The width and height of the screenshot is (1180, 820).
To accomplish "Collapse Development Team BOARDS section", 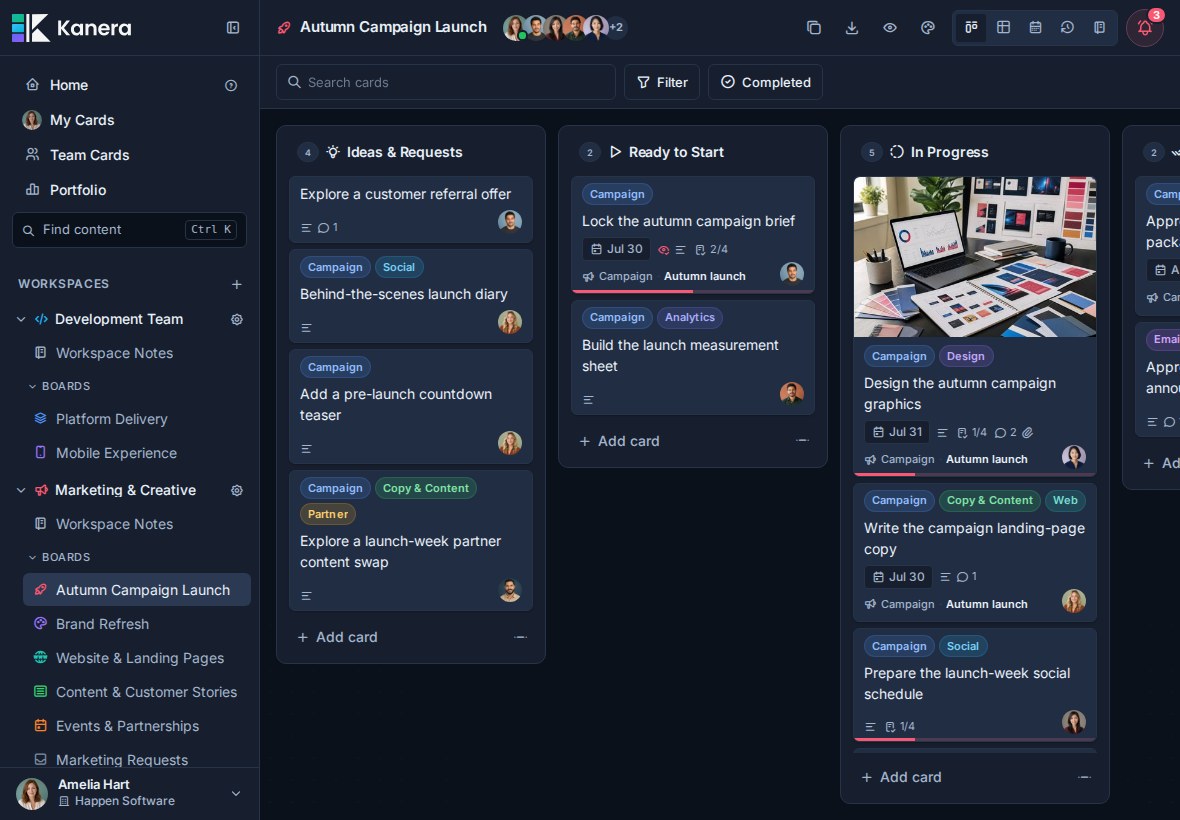I will (32, 387).
